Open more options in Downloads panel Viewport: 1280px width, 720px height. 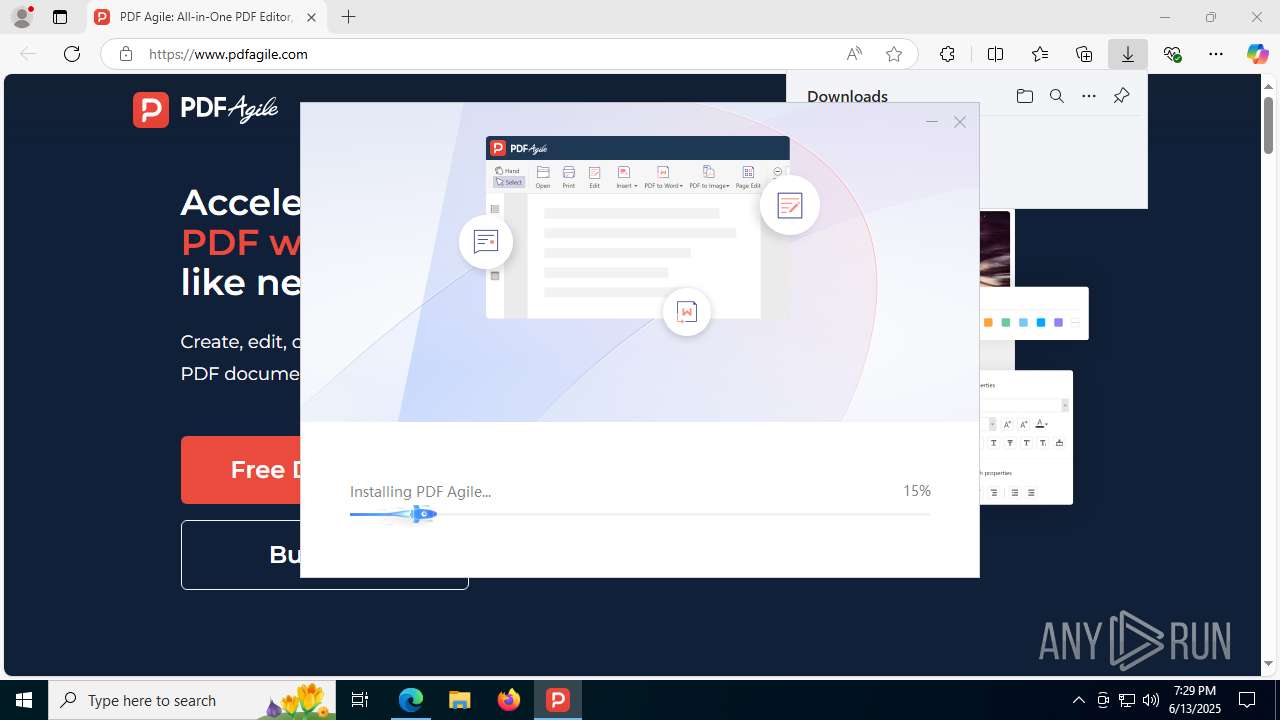point(1089,96)
